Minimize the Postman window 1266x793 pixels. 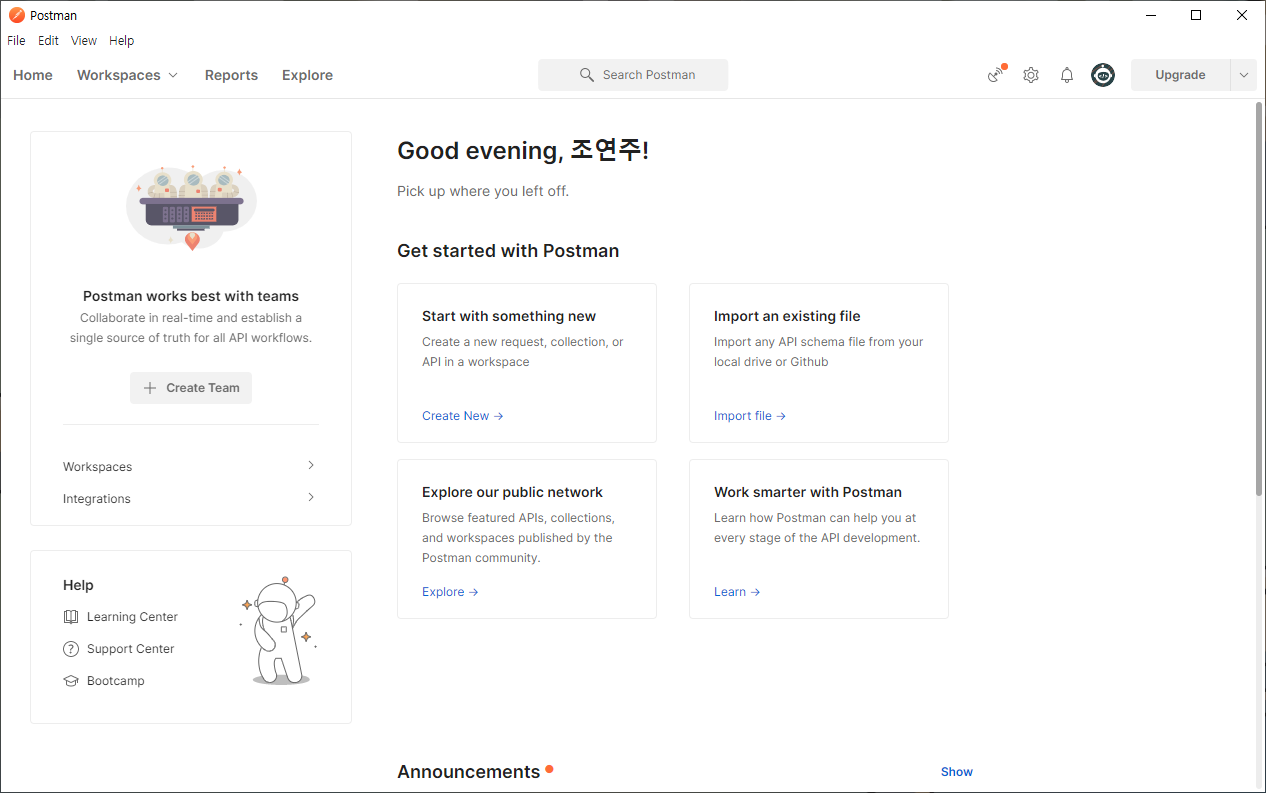pyautogui.click(x=1150, y=15)
